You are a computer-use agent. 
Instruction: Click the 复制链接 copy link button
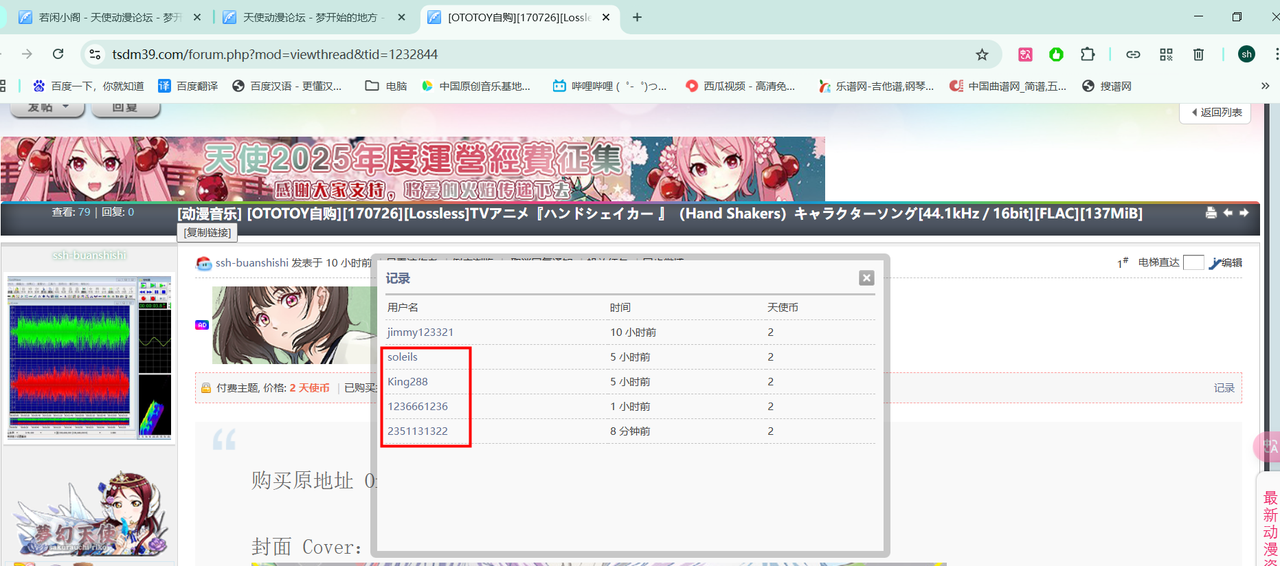[x=208, y=233]
